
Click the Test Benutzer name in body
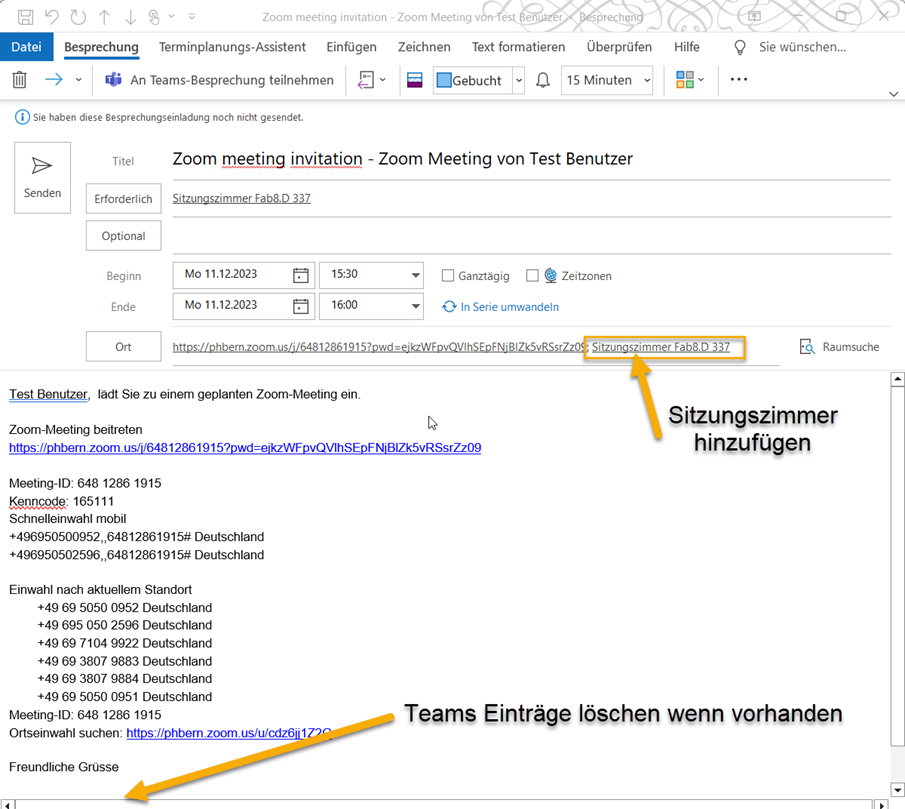(48, 395)
